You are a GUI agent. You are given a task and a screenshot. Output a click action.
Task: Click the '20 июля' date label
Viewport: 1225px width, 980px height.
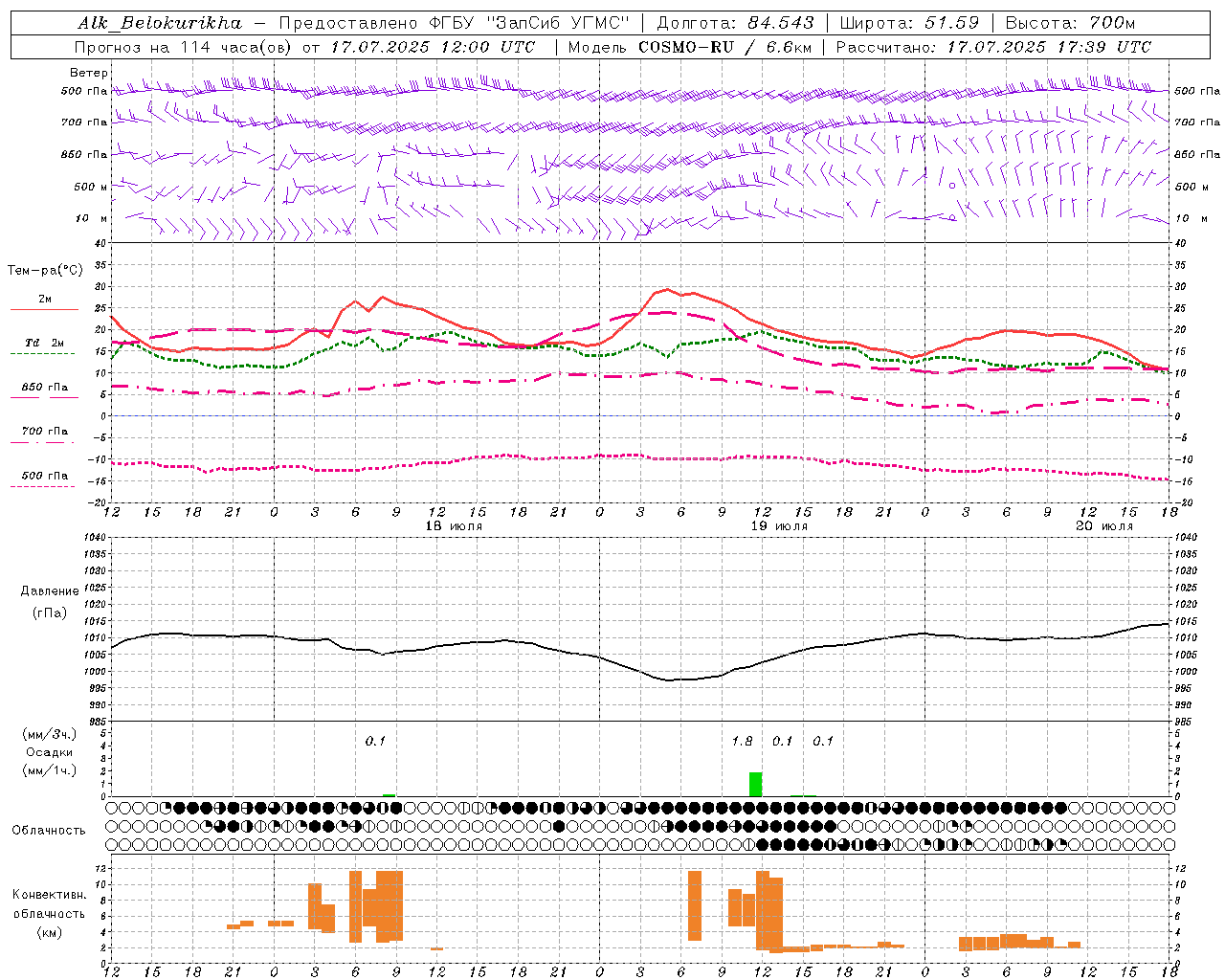click(x=1104, y=526)
